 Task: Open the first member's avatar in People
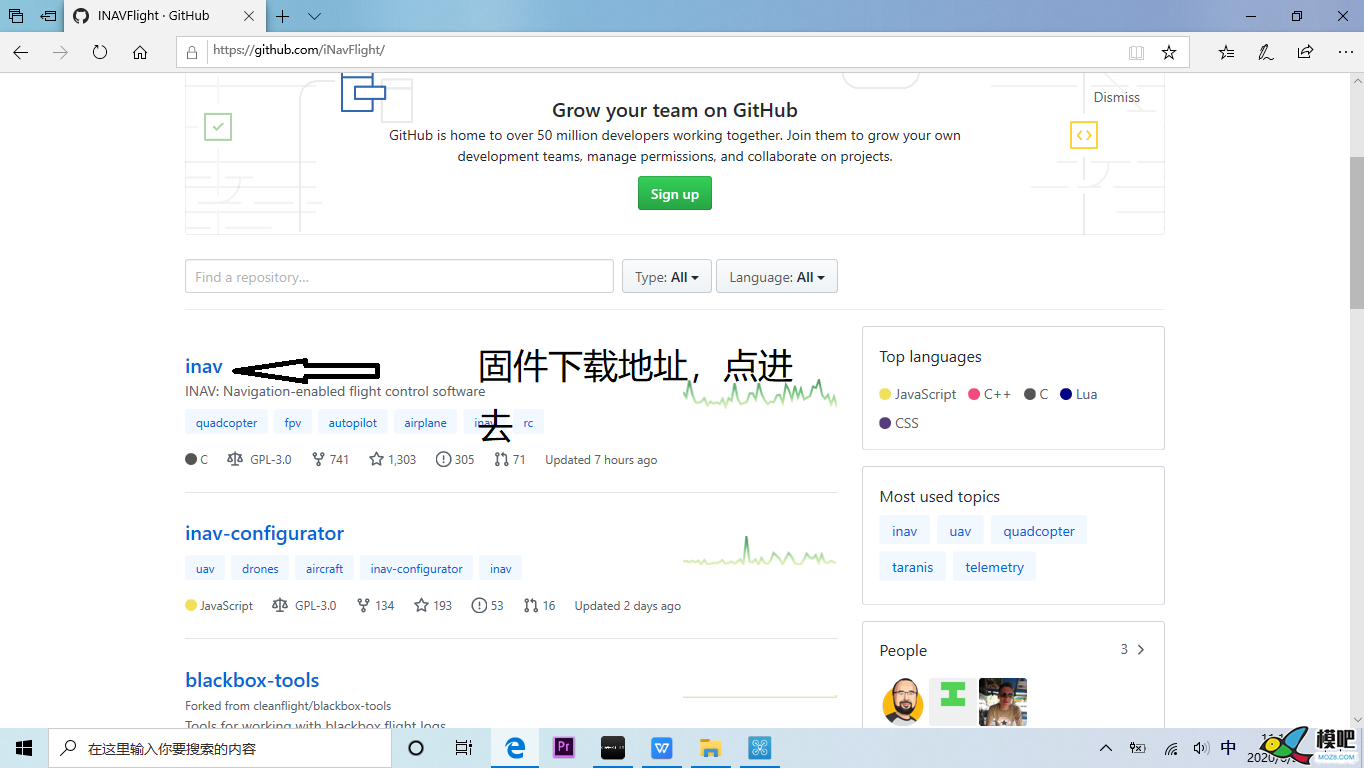(903, 702)
